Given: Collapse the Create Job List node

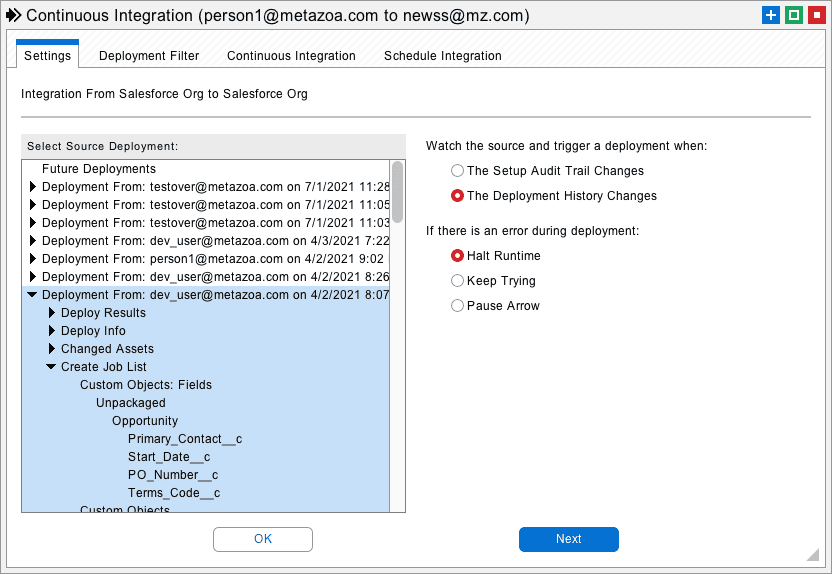Looking at the screenshot, I should pyautogui.click(x=51, y=367).
